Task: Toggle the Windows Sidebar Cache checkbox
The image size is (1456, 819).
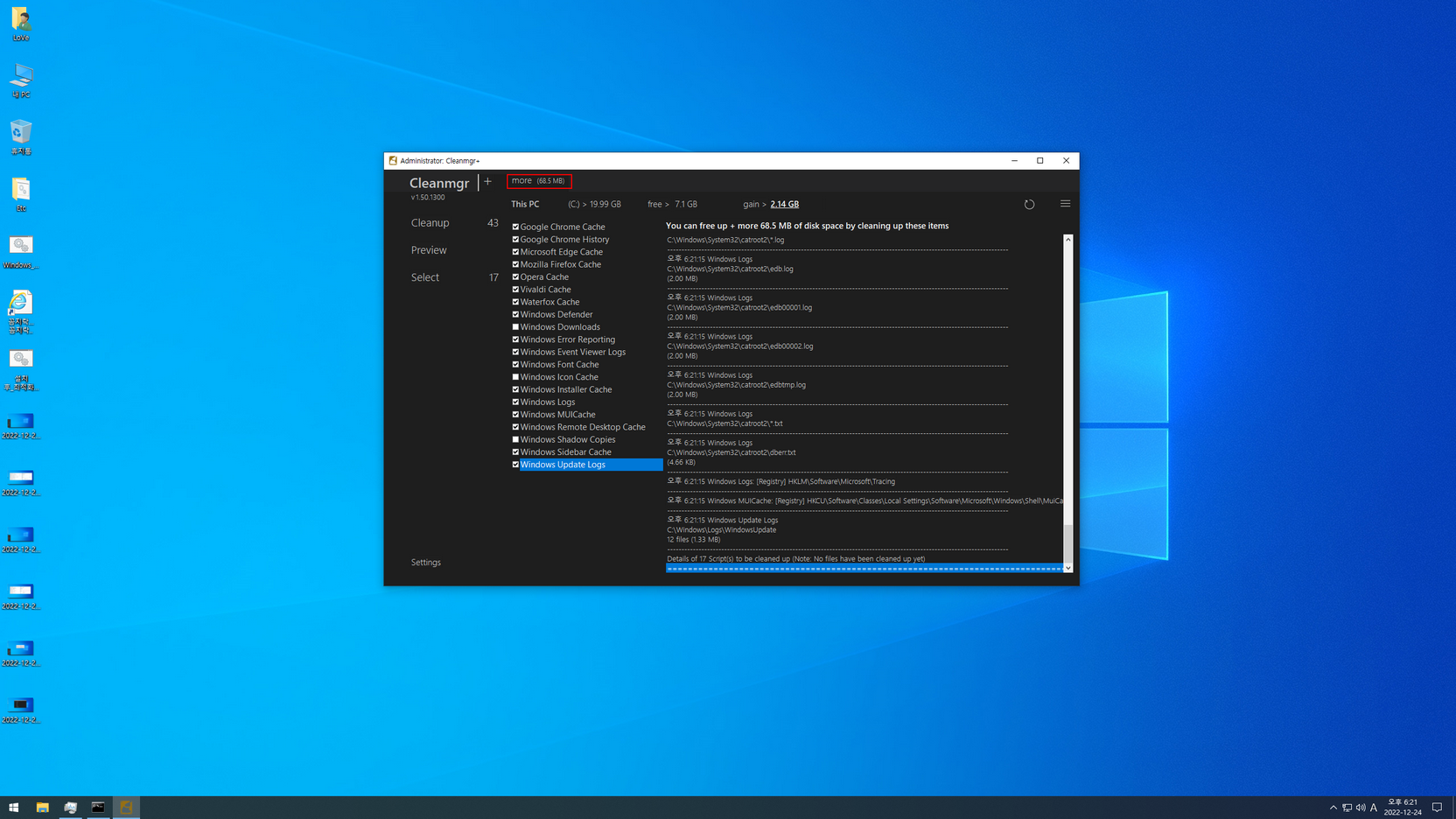Action: pyautogui.click(x=515, y=452)
